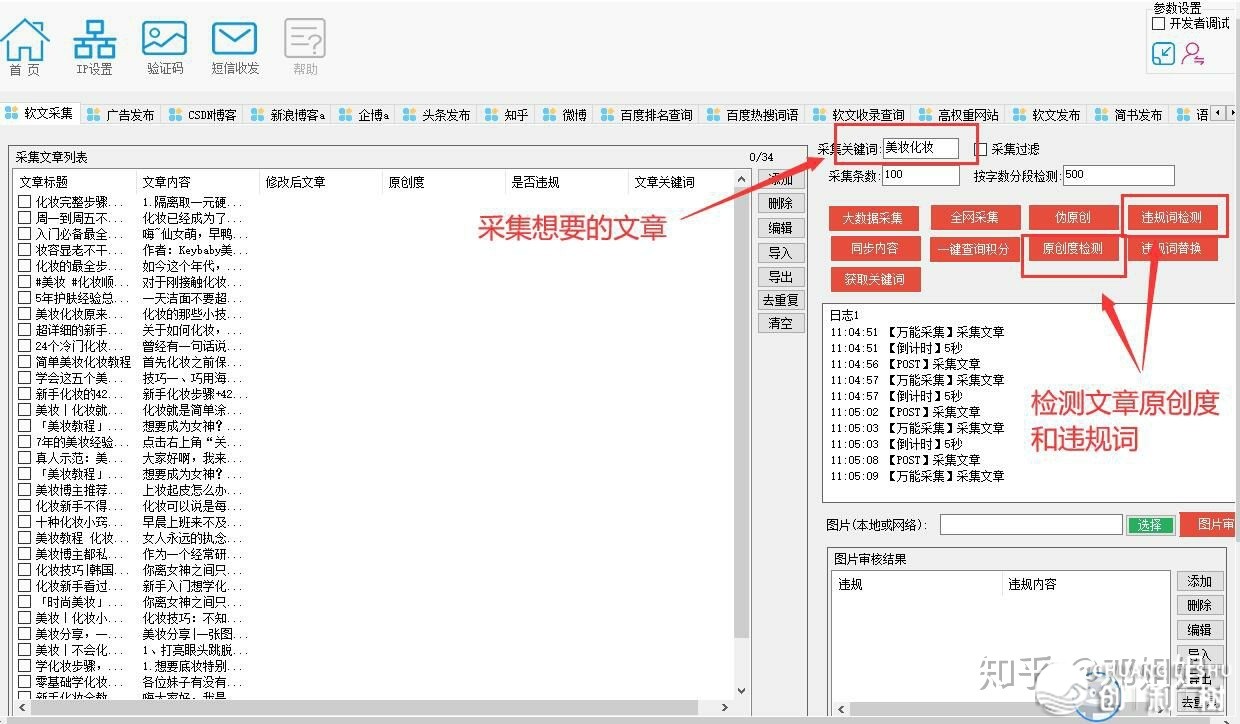Open the 软文收录查询 tab
This screenshot has width=1240, height=724.
pyautogui.click(x=859, y=115)
